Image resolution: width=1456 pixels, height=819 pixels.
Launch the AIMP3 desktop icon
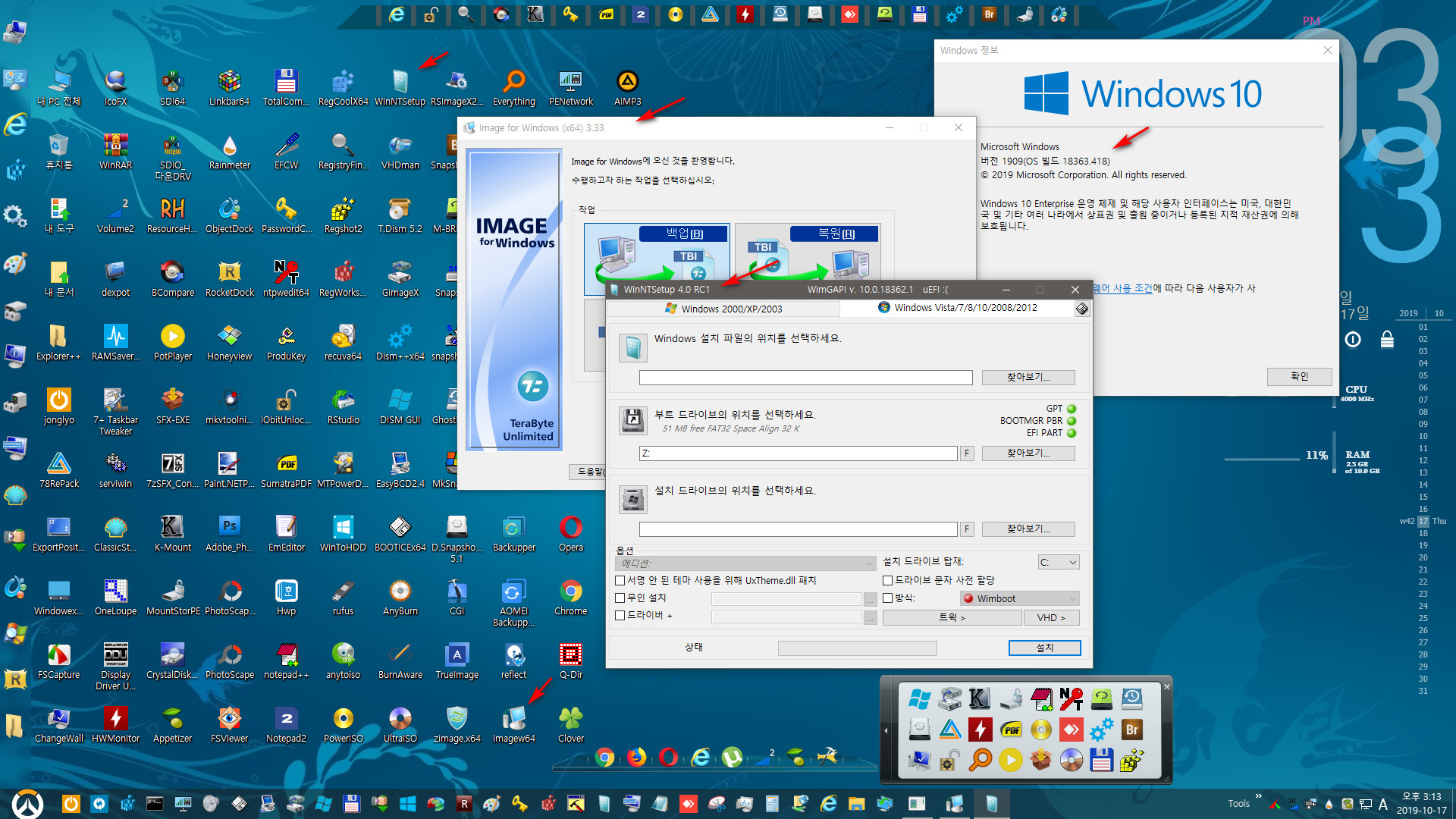[x=628, y=87]
